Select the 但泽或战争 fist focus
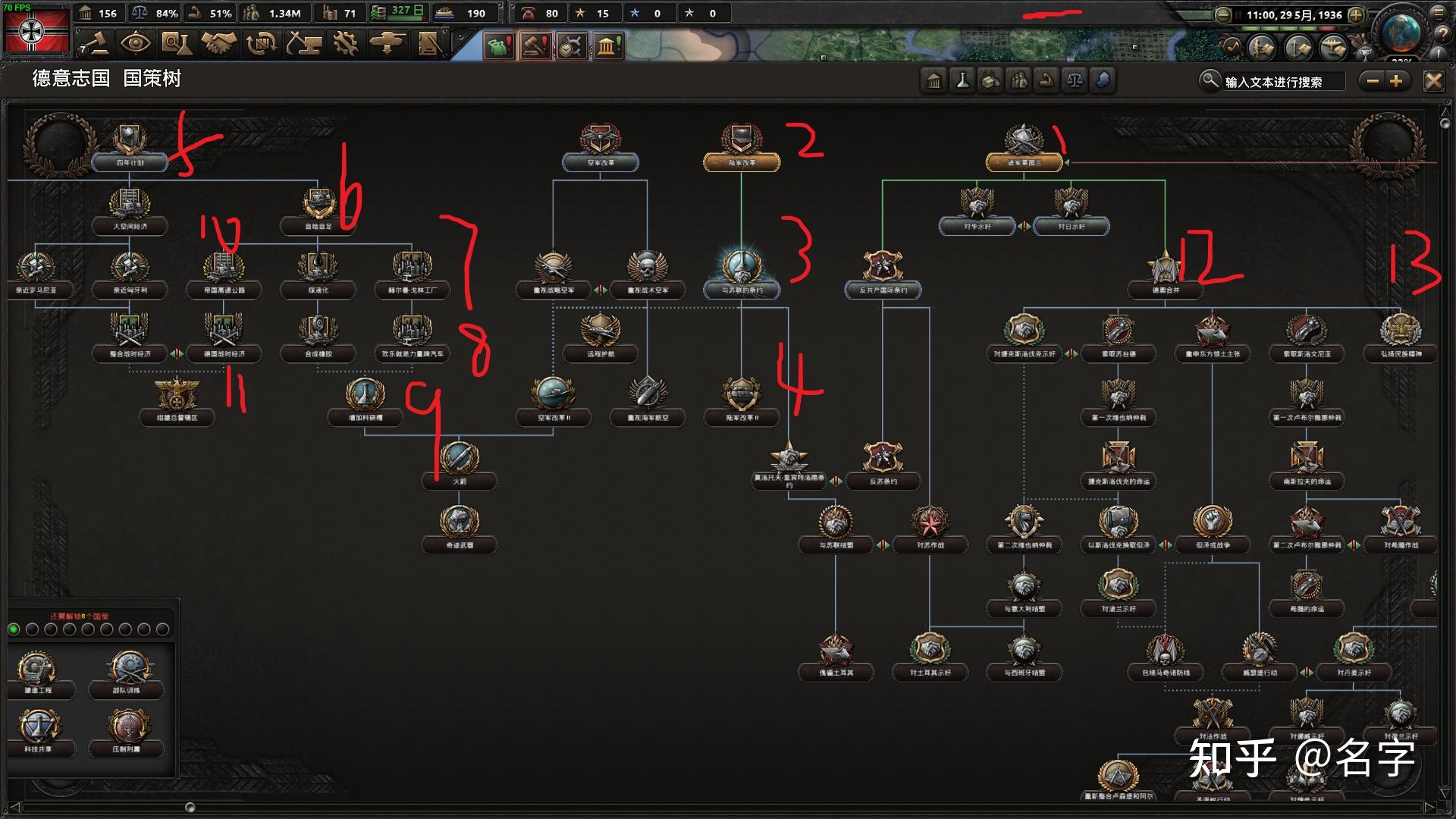Screen dimensions: 1456x819 coord(1212,530)
